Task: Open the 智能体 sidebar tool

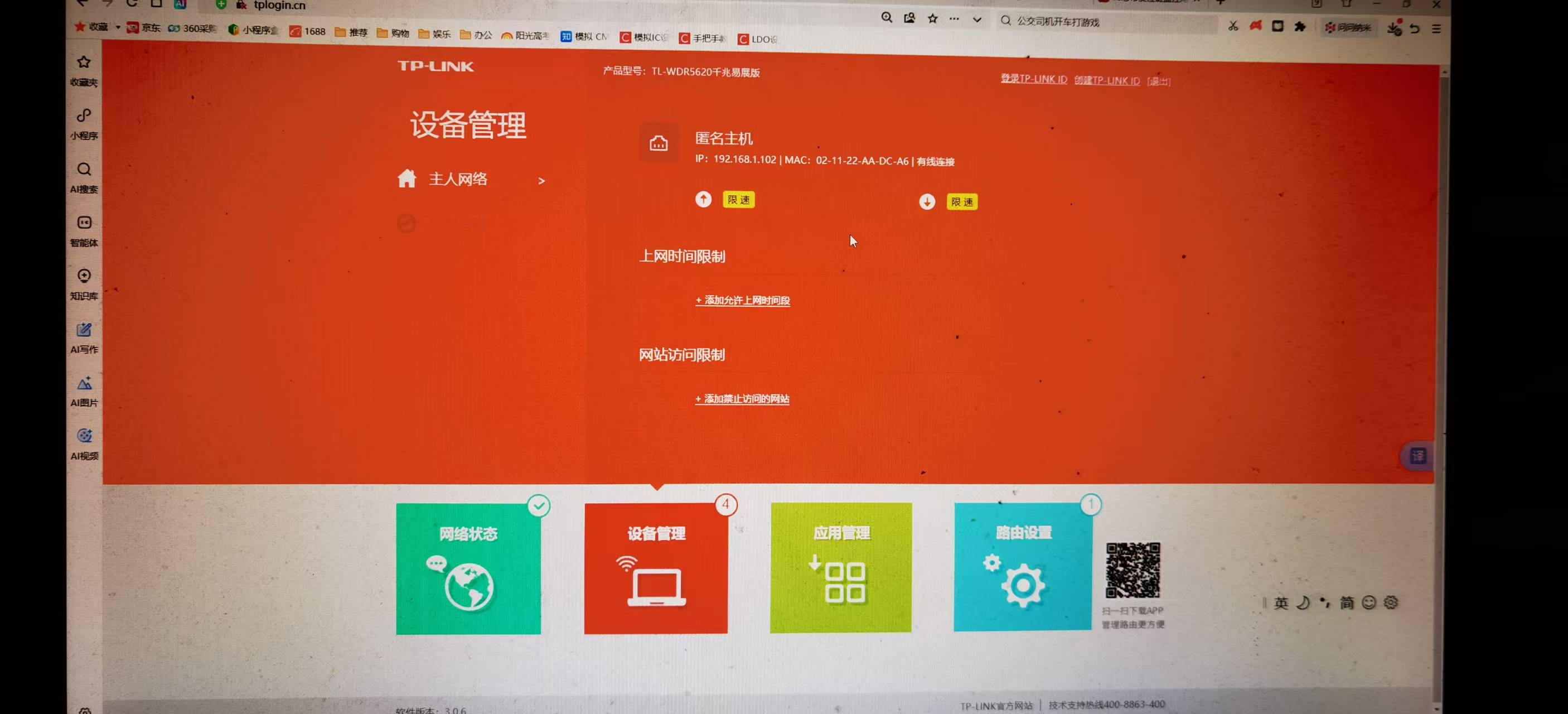Action: point(84,231)
